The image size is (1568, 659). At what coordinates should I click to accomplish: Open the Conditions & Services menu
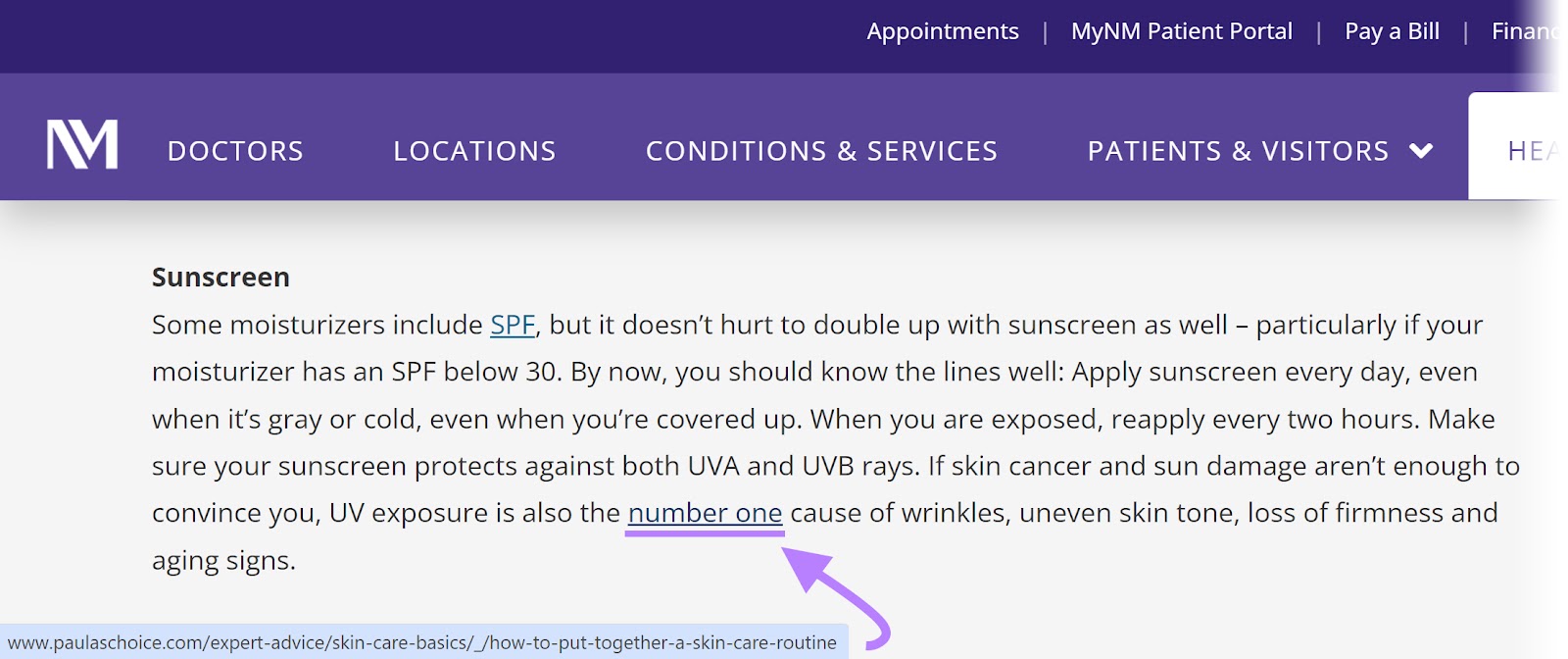(821, 151)
